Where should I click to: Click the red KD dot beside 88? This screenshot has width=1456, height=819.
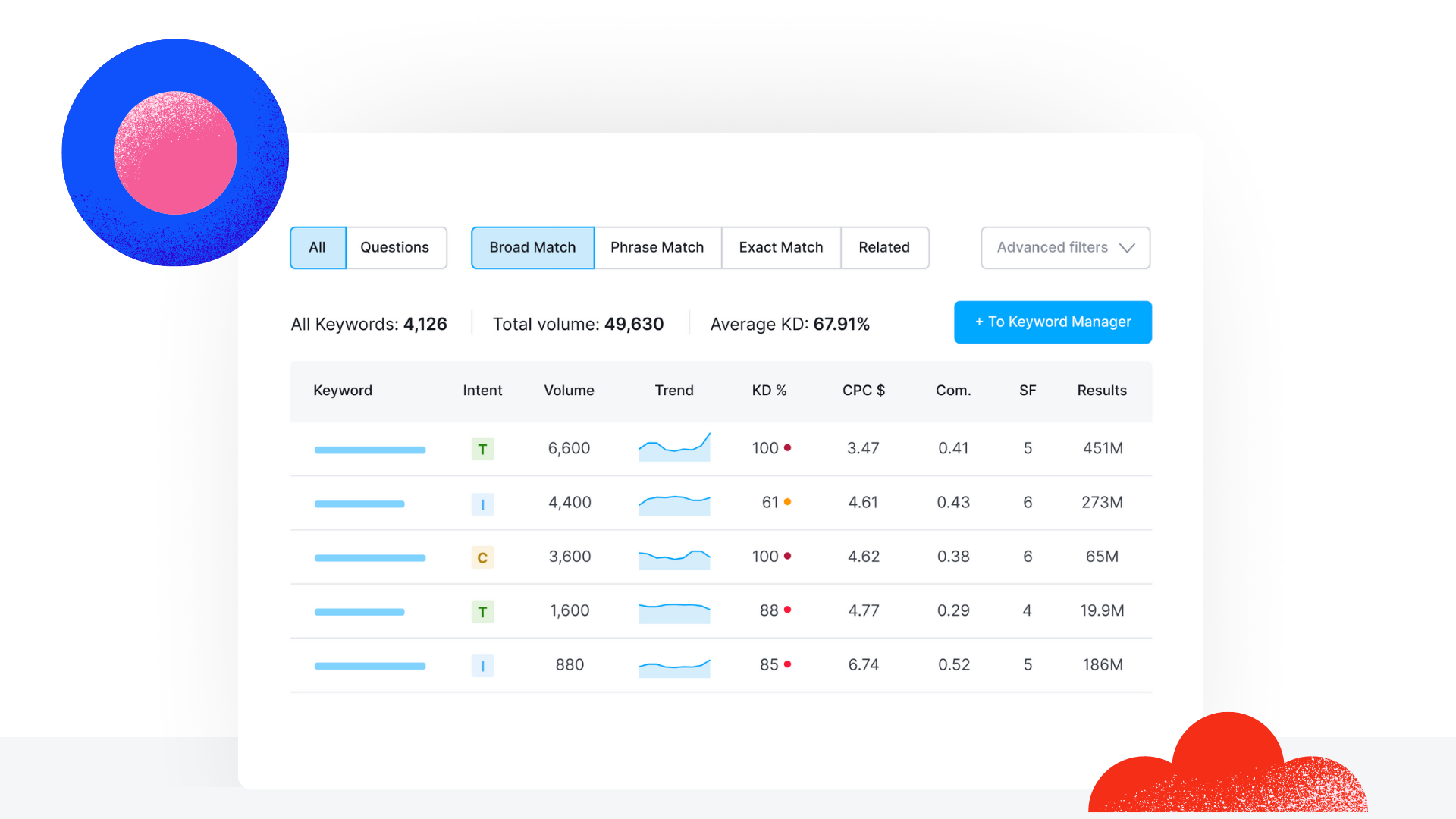tap(787, 610)
